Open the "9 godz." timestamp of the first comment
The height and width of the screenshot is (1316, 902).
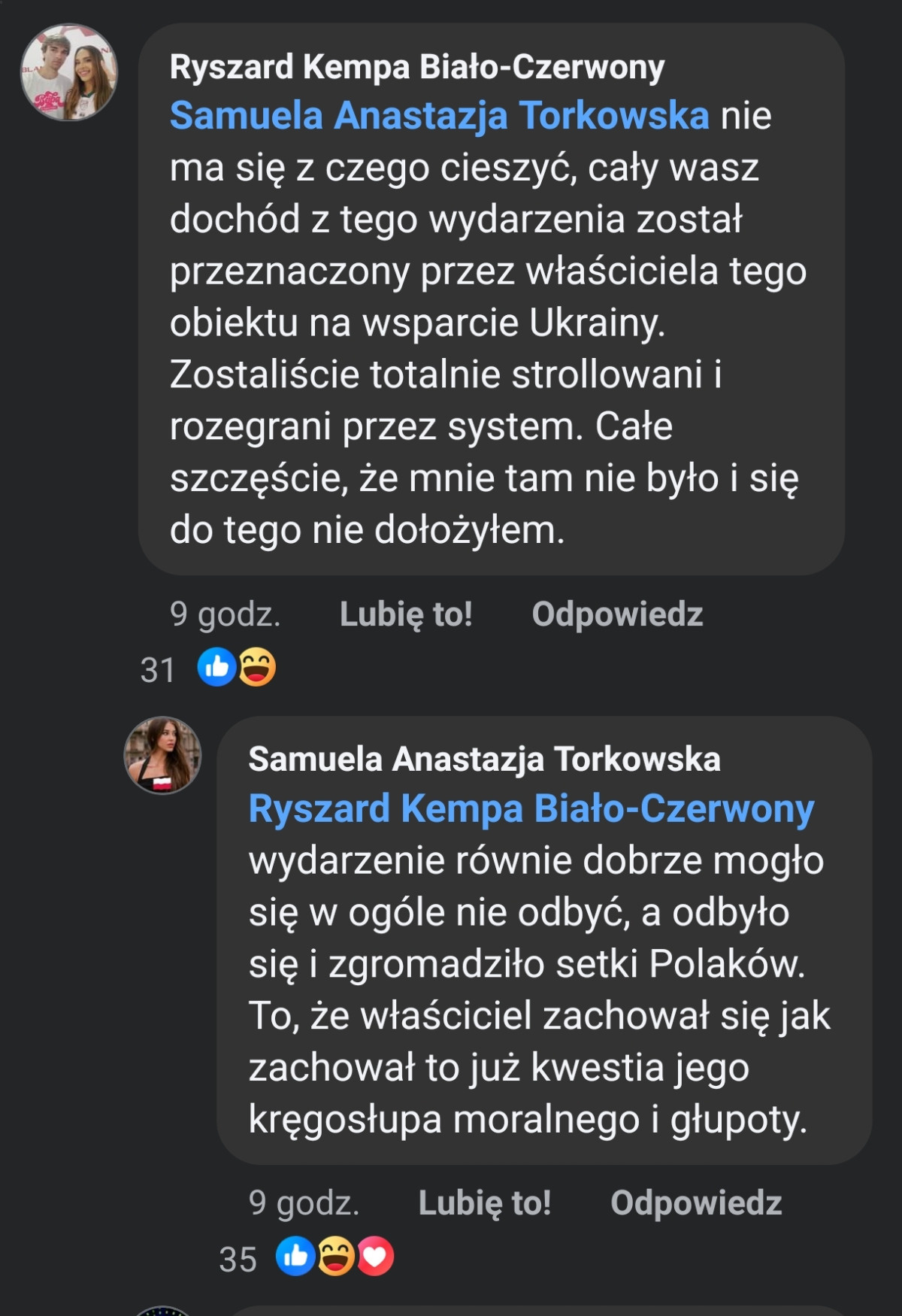pyautogui.click(x=225, y=614)
